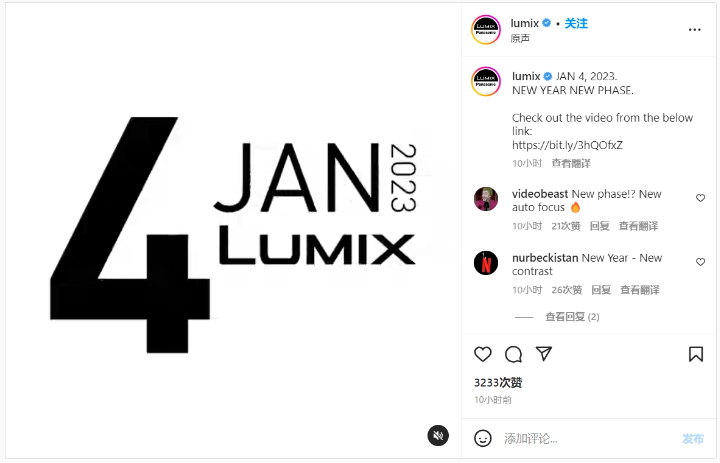Open the lumix profile picture in header
Image resolution: width=720 pixels, height=463 pixels.
coord(486,30)
